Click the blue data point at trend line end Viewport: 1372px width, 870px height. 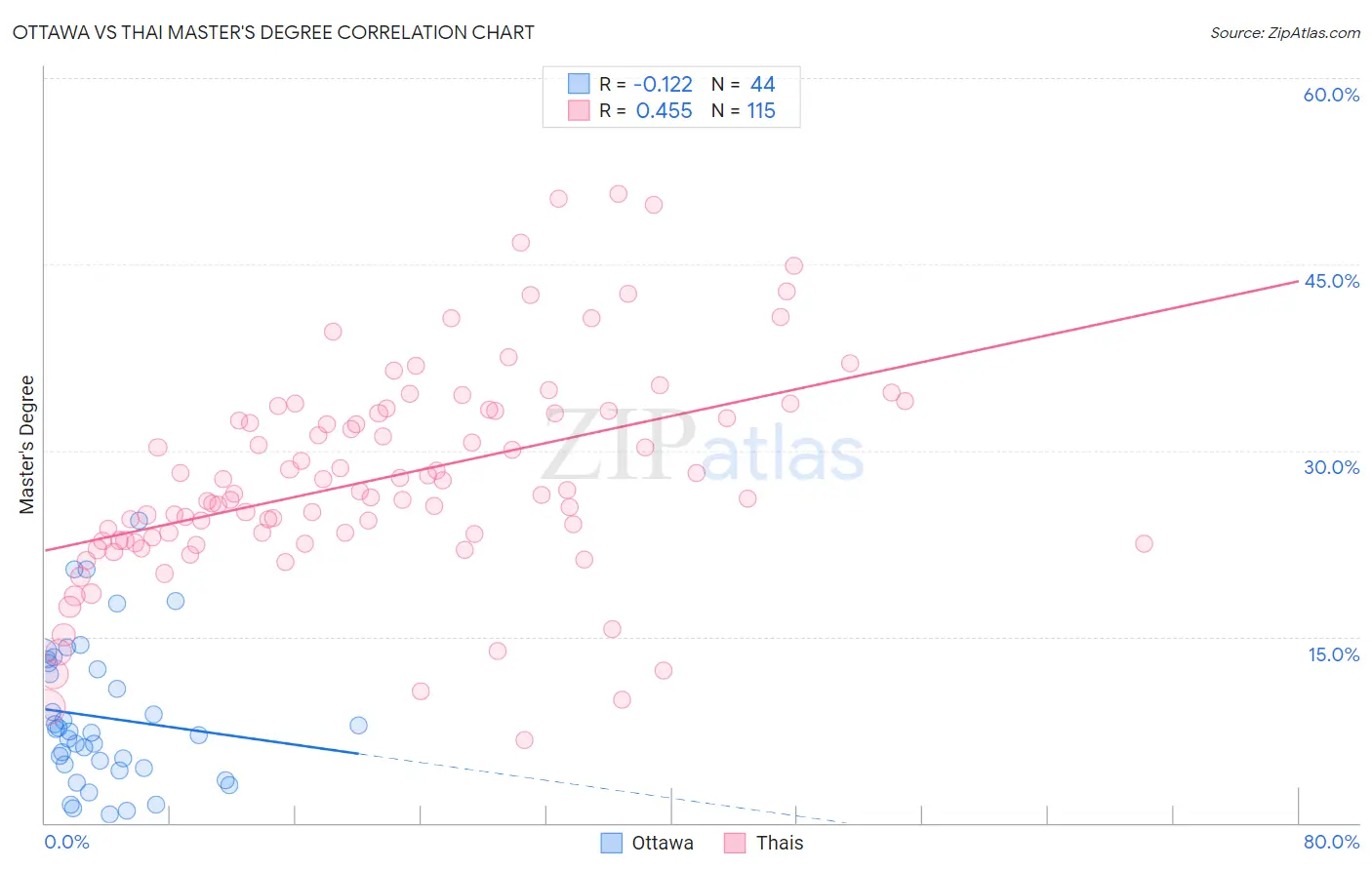point(358,725)
